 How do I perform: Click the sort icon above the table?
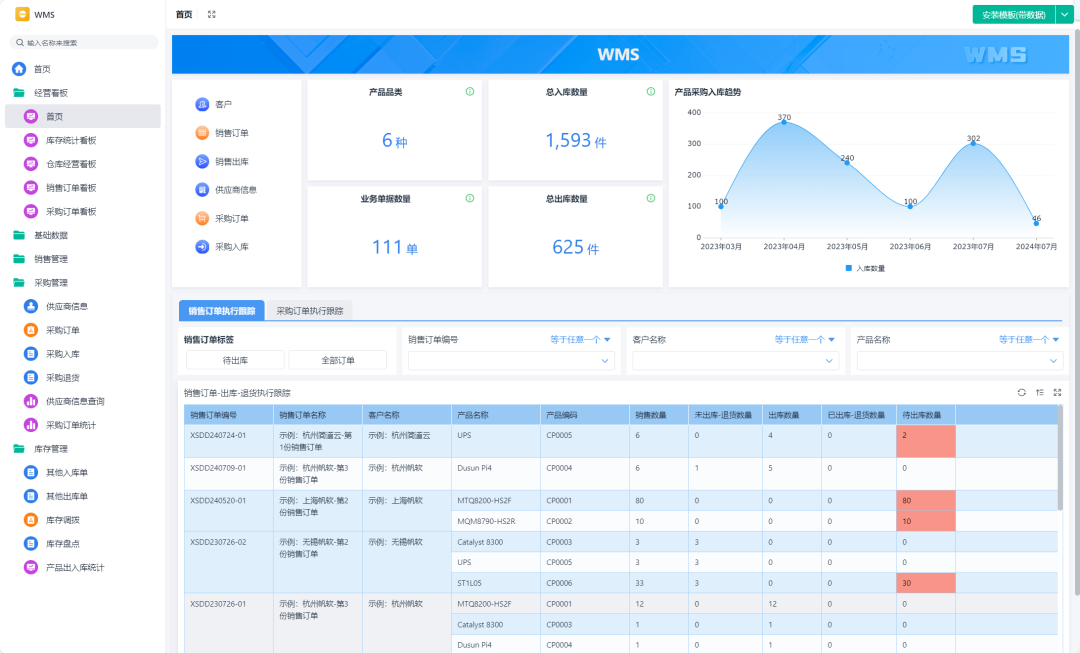click(1039, 393)
